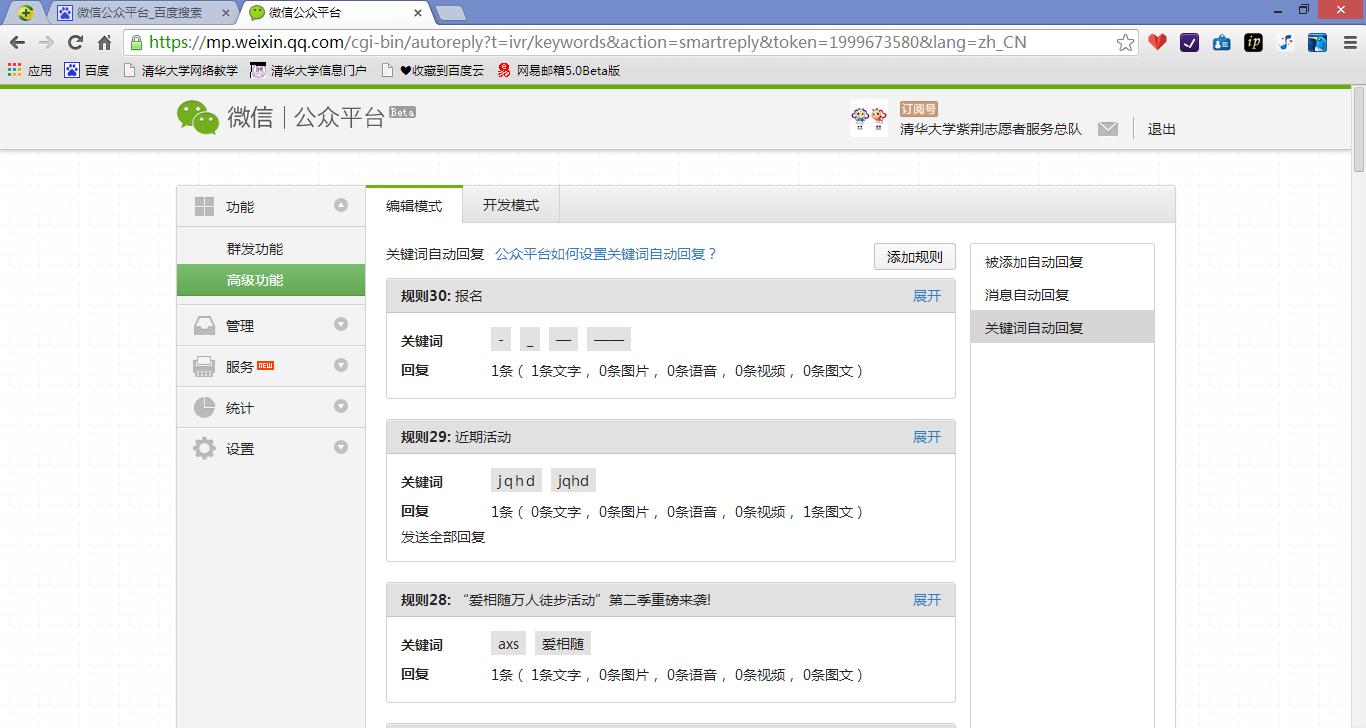This screenshot has height=728, width=1366.
Task: Click the 微信公众平台 green logo icon
Action: click(198, 119)
